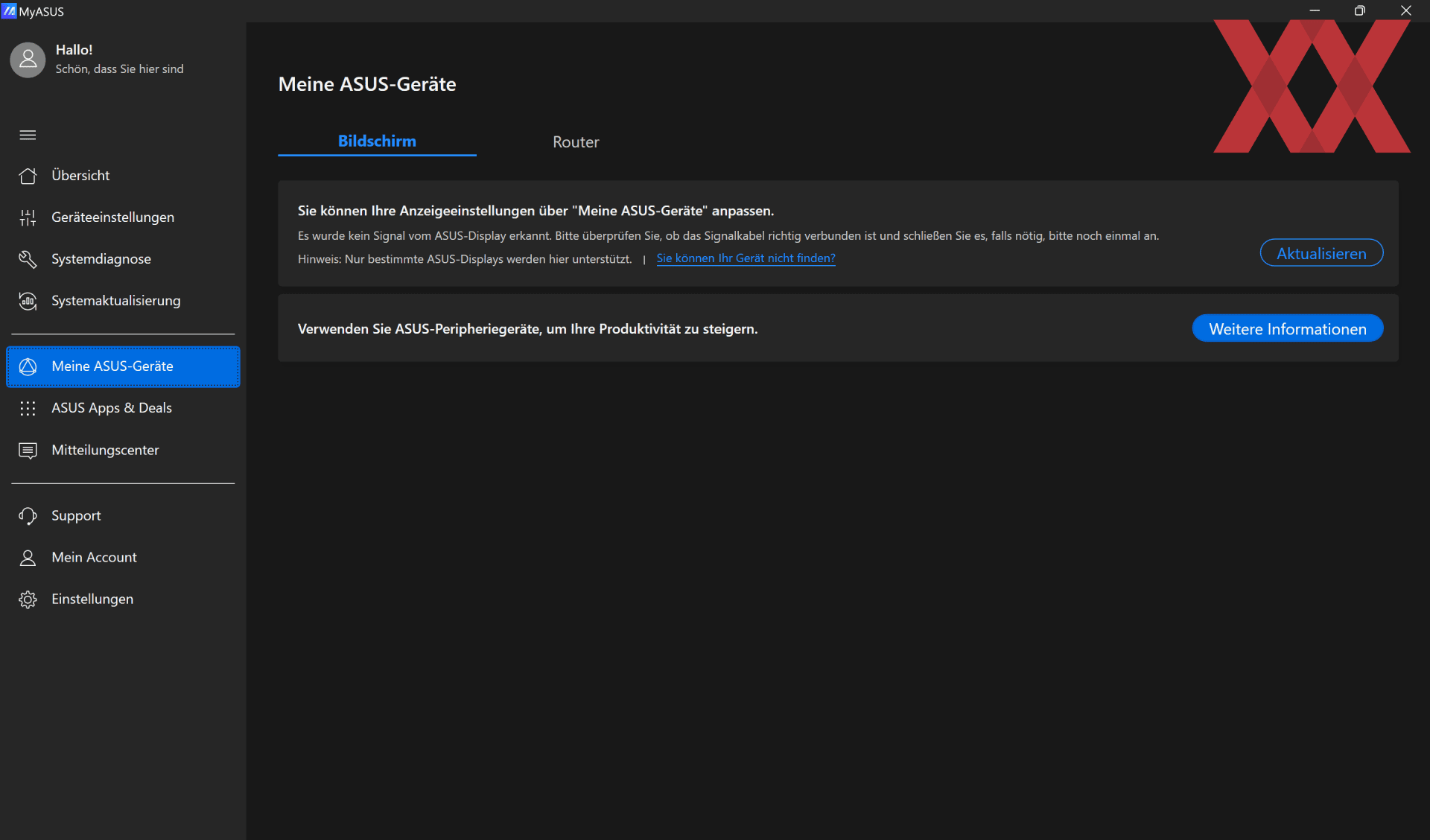Switch to the Router tab
Viewport: 1430px width, 840px height.
coord(576,142)
